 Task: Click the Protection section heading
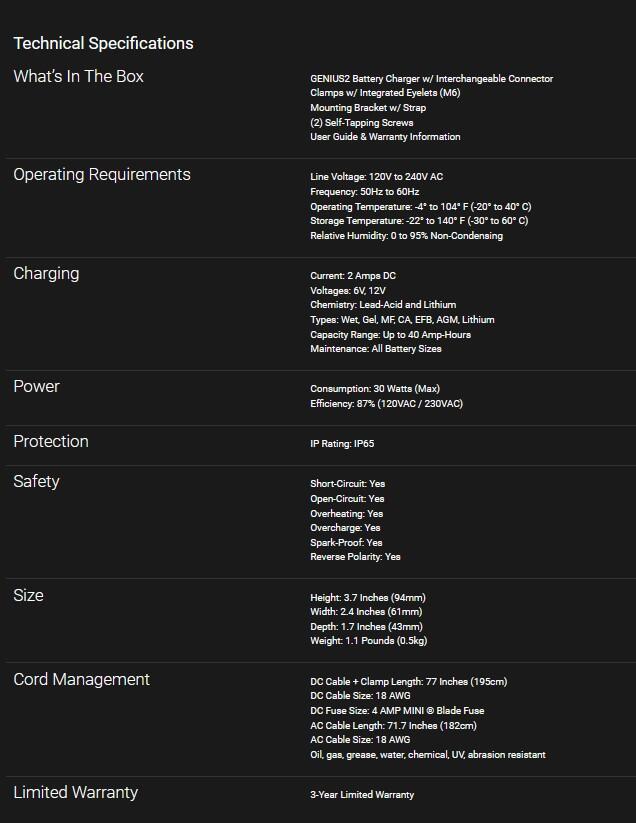pyautogui.click(x=51, y=442)
